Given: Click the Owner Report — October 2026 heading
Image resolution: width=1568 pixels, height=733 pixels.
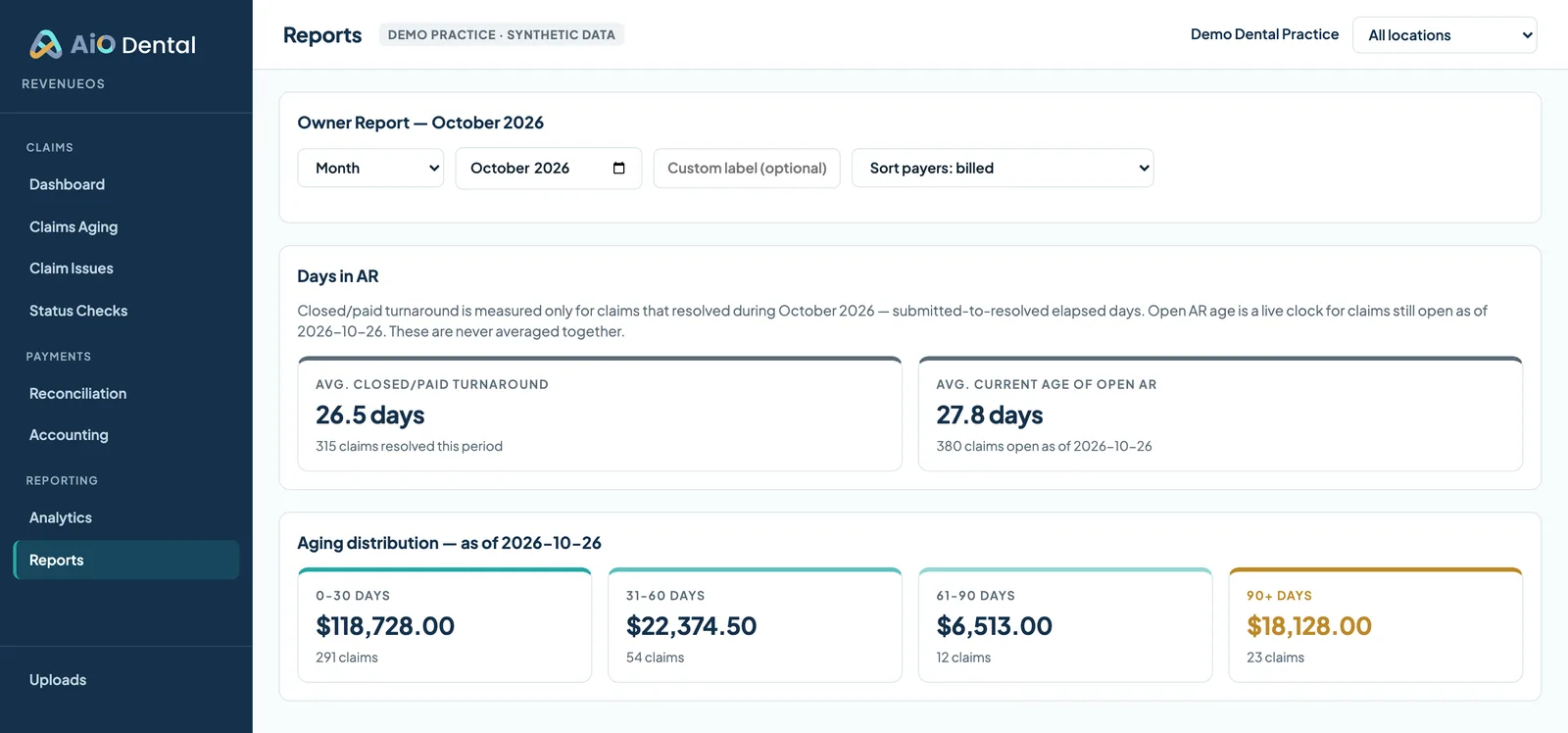Looking at the screenshot, I should pos(420,122).
